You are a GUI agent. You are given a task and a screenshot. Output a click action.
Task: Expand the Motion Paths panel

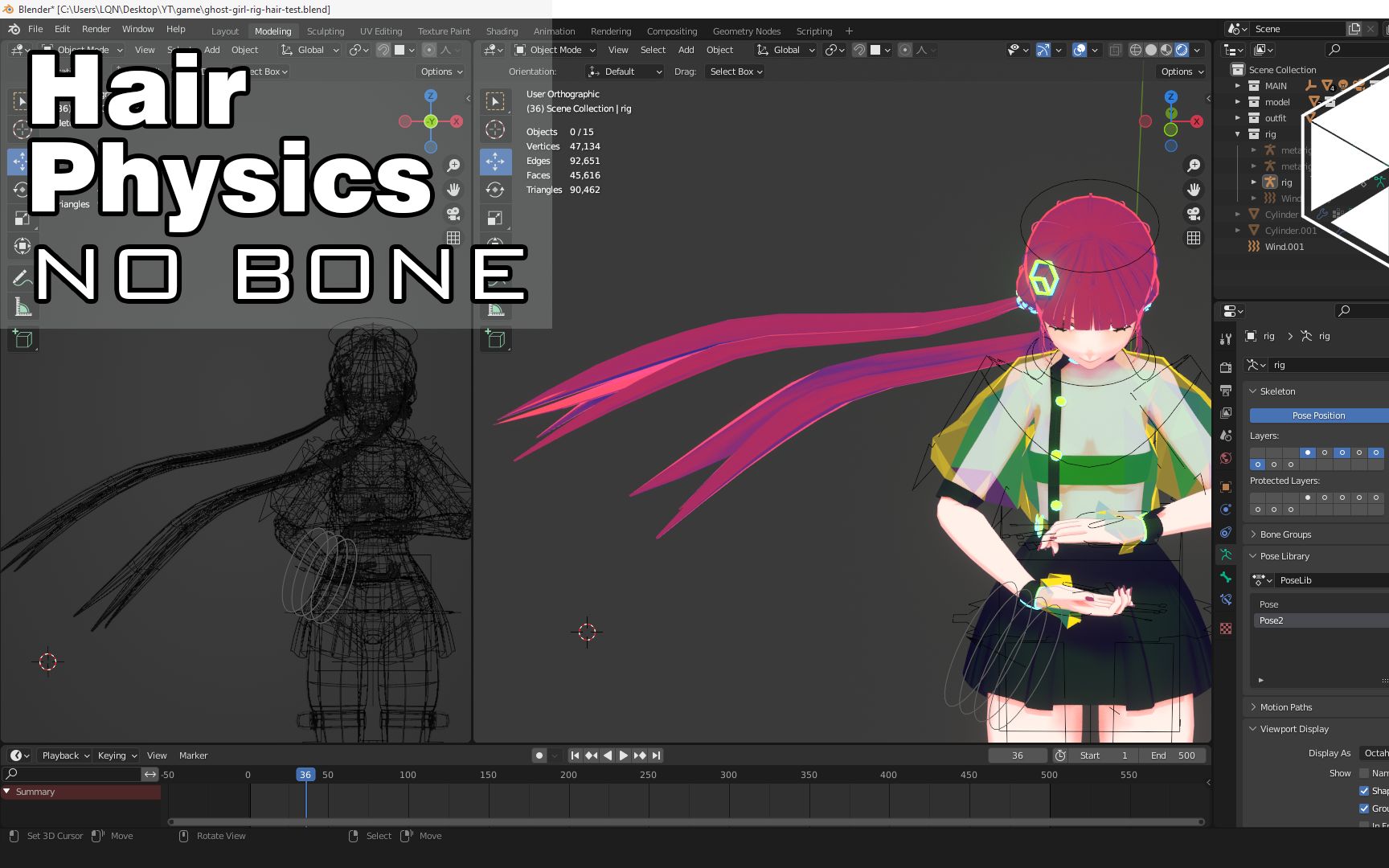[1252, 707]
